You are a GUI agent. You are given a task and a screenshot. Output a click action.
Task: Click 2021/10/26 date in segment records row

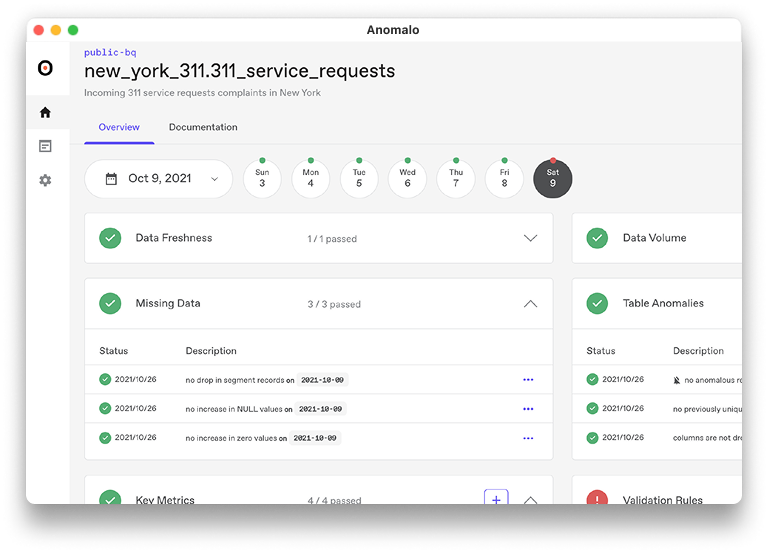tap(136, 379)
